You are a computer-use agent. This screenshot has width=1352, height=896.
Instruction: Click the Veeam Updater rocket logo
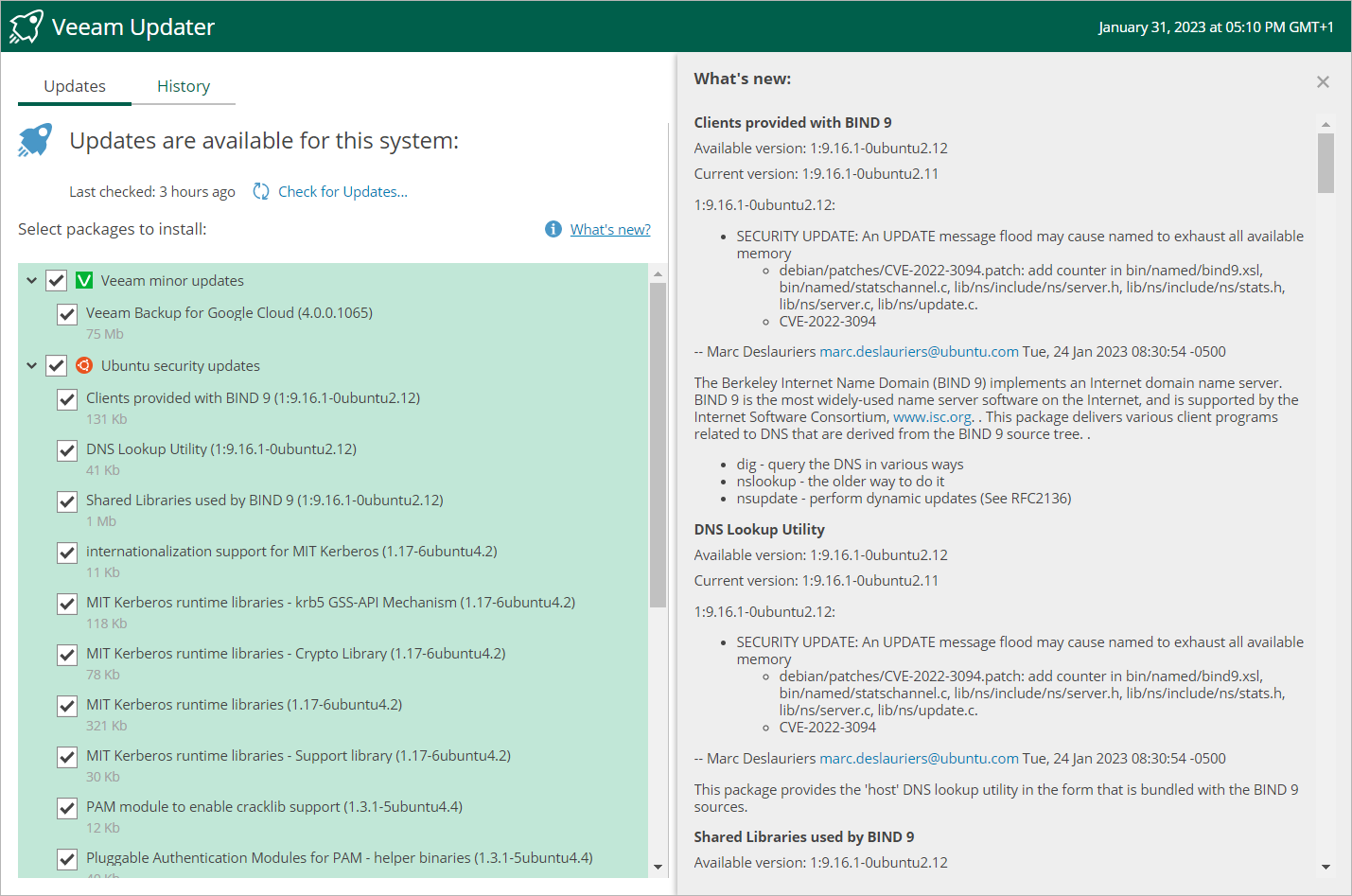pos(26,26)
